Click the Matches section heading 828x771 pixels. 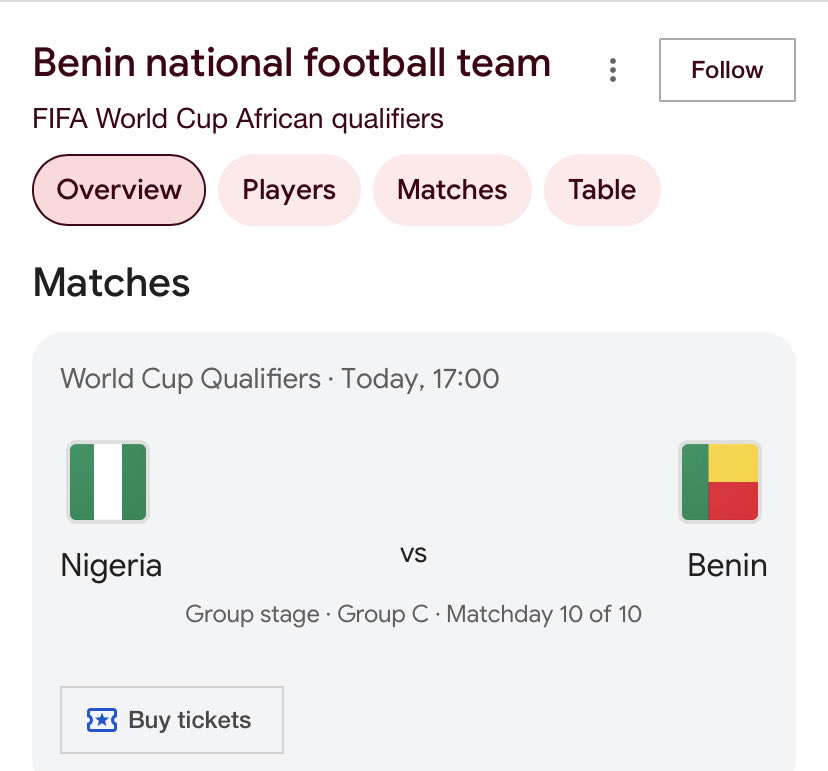[x=111, y=283]
